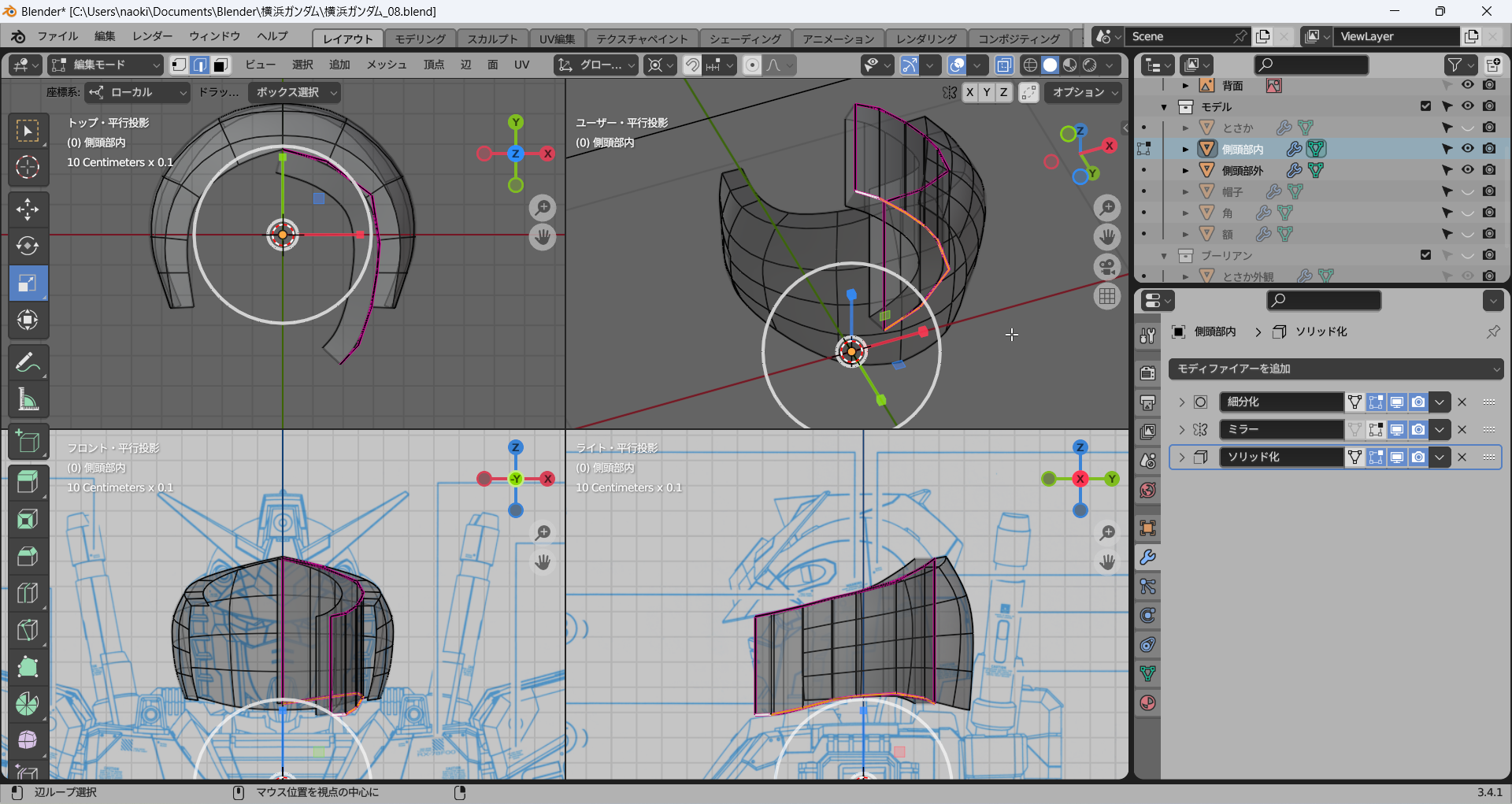Screen dimensions: 1512x804
Task: Select the Rotate tool in left toolbar
Action: (x=28, y=246)
